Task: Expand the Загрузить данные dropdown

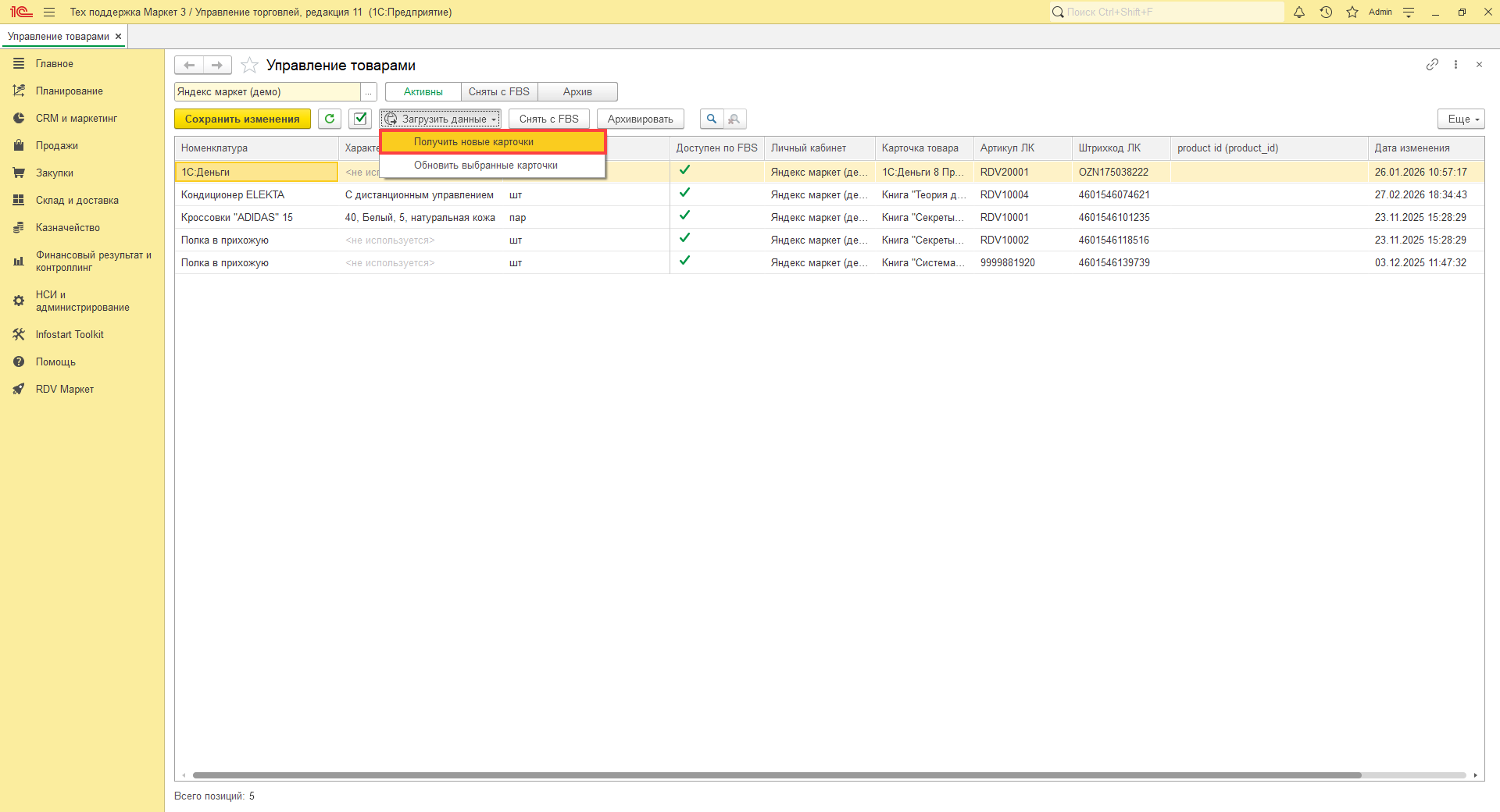Action: [x=441, y=119]
